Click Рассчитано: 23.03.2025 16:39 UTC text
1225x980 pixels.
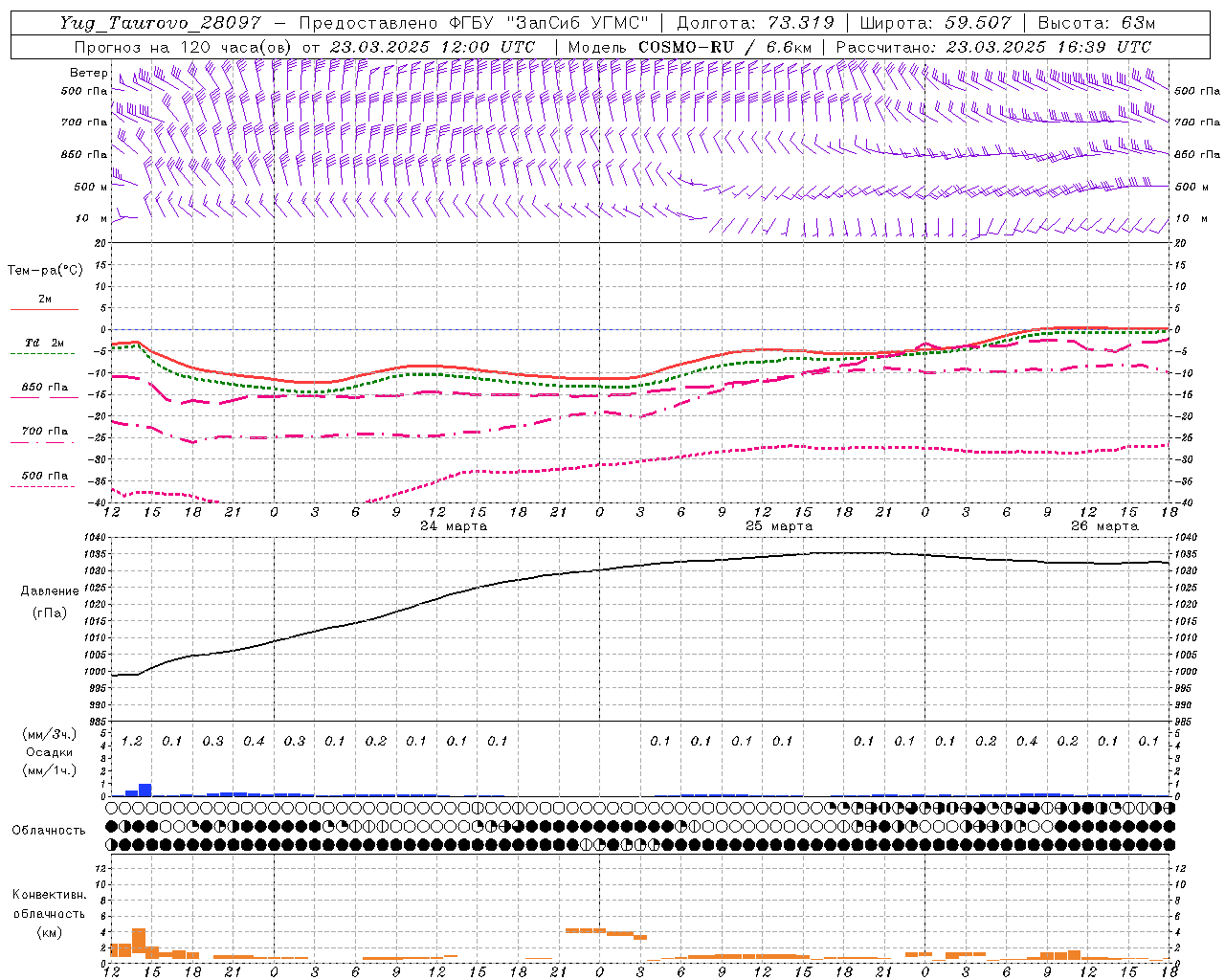(993, 47)
